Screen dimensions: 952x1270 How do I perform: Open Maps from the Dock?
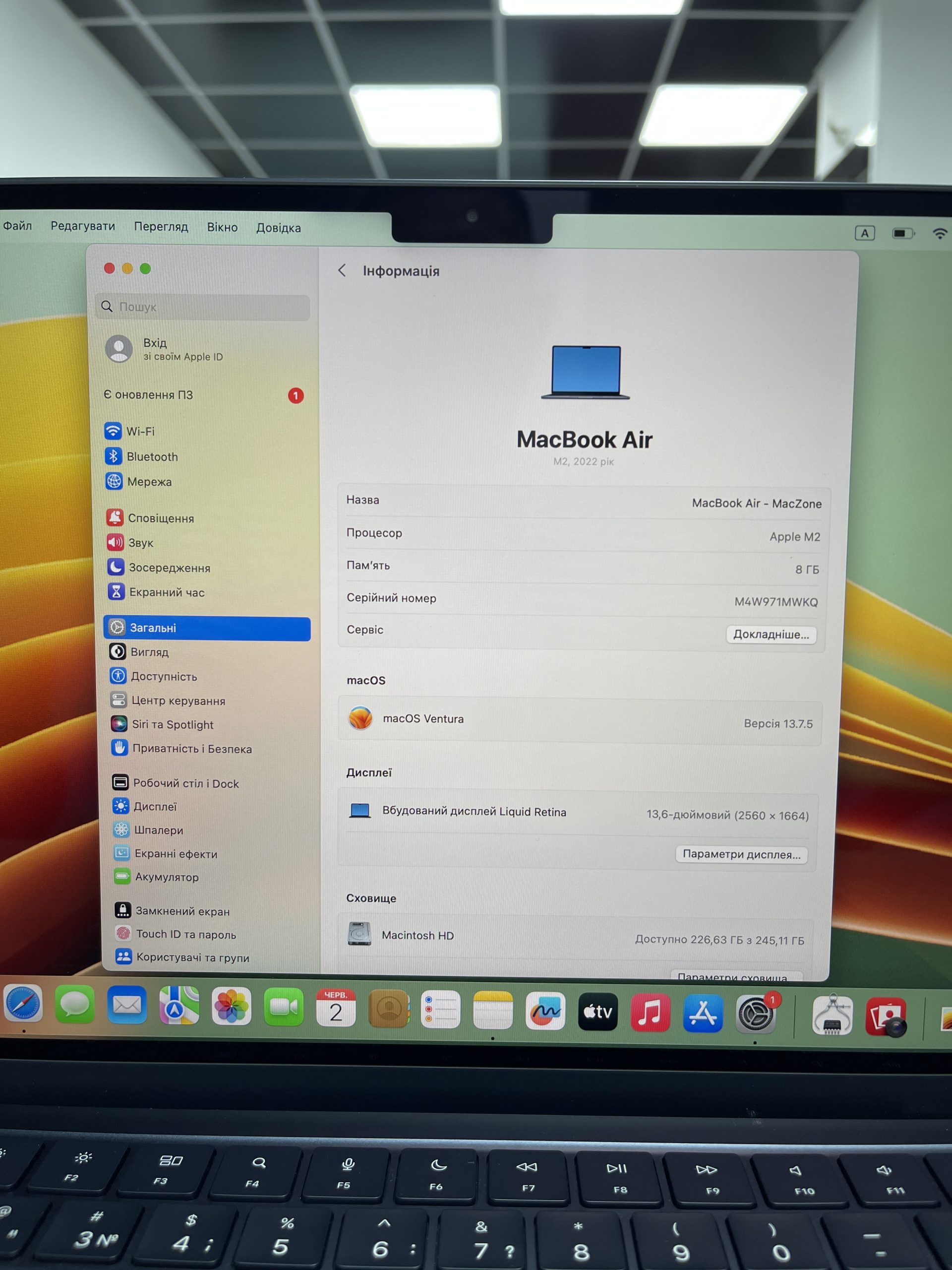[179, 1006]
